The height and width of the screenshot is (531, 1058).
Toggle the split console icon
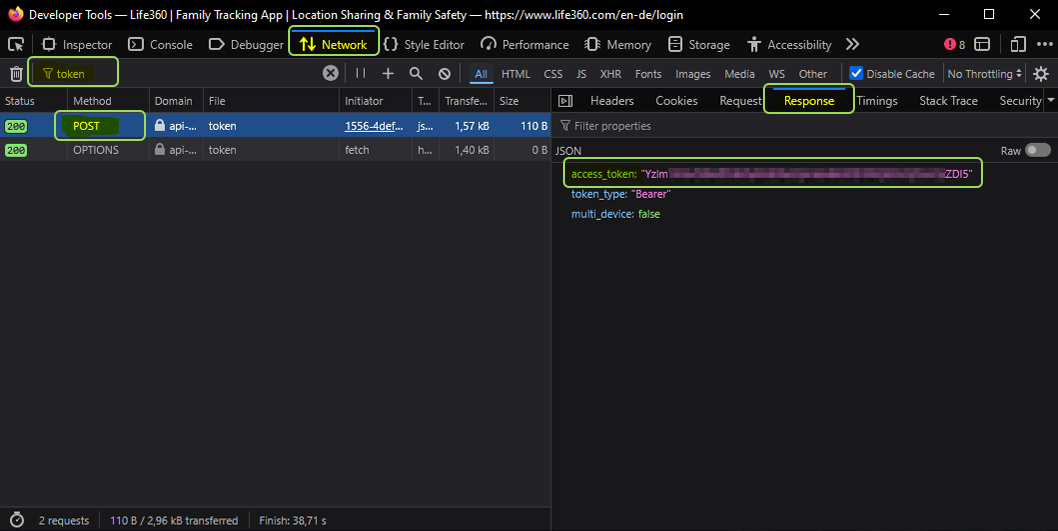(x=982, y=45)
